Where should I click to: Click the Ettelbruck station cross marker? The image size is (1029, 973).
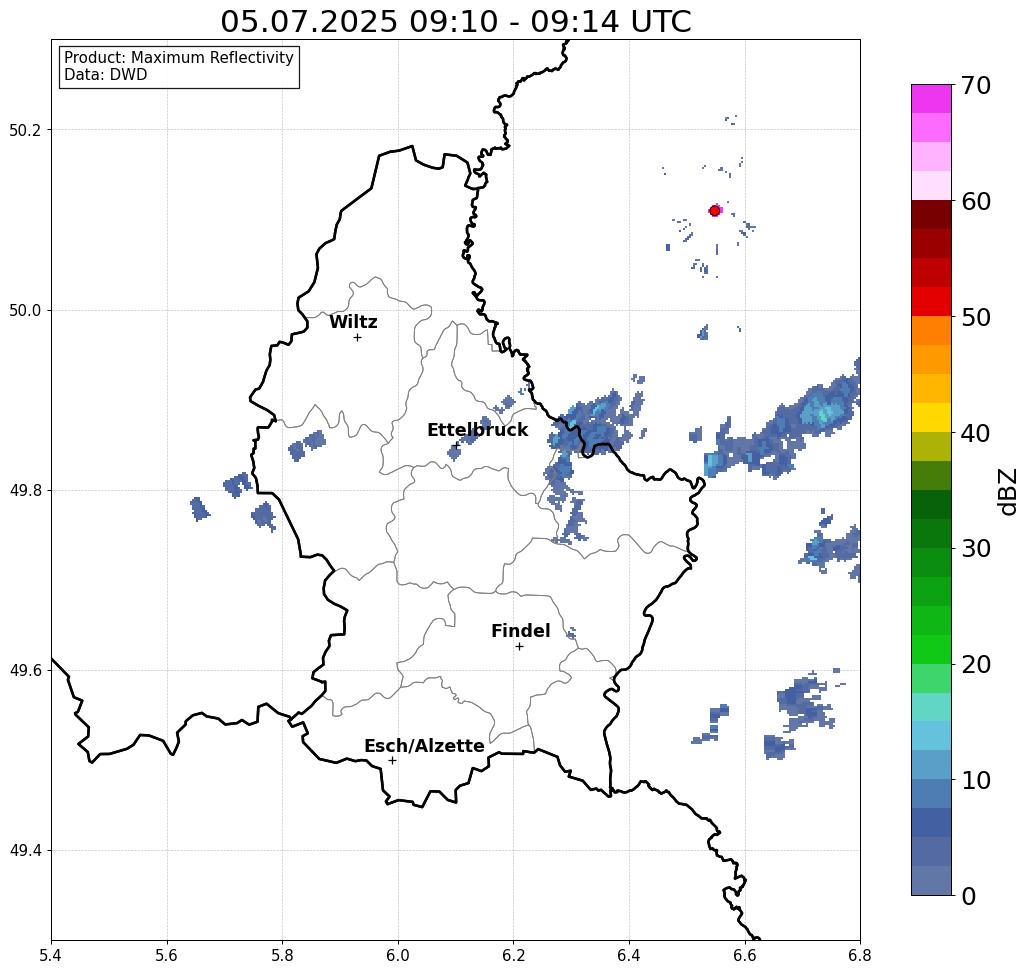coord(456,445)
